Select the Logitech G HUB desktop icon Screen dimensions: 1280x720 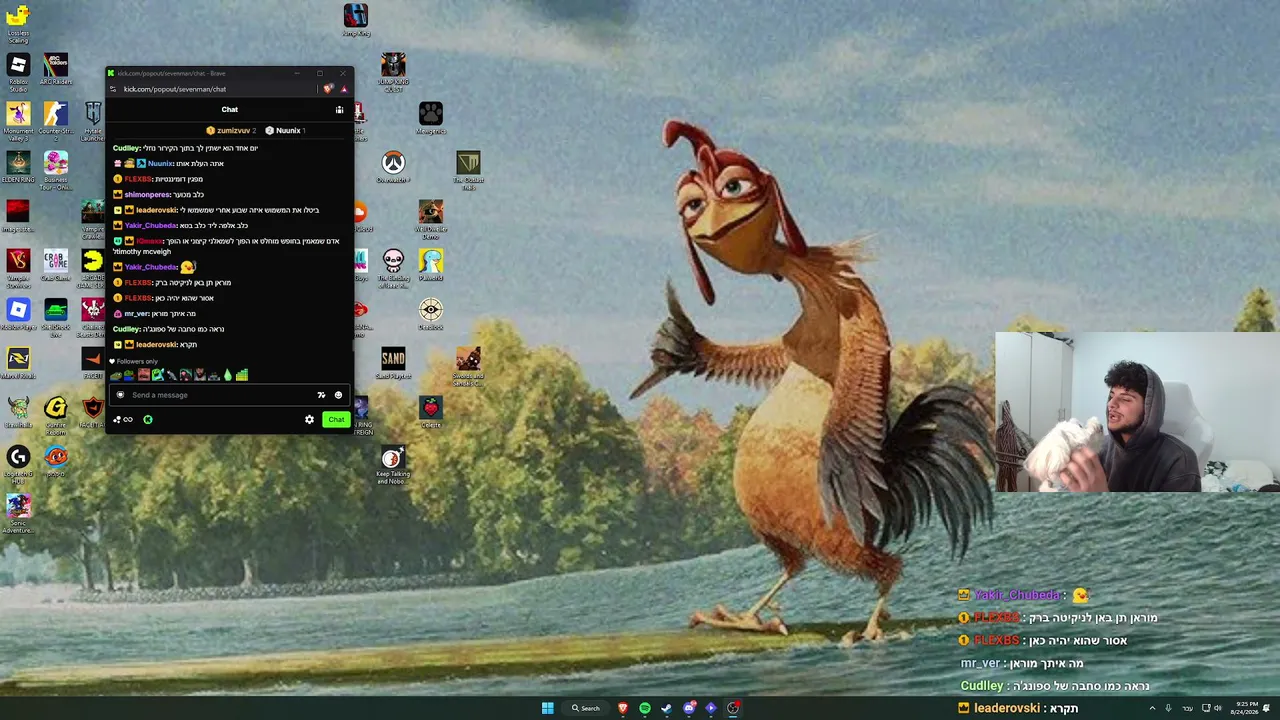point(18,466)
